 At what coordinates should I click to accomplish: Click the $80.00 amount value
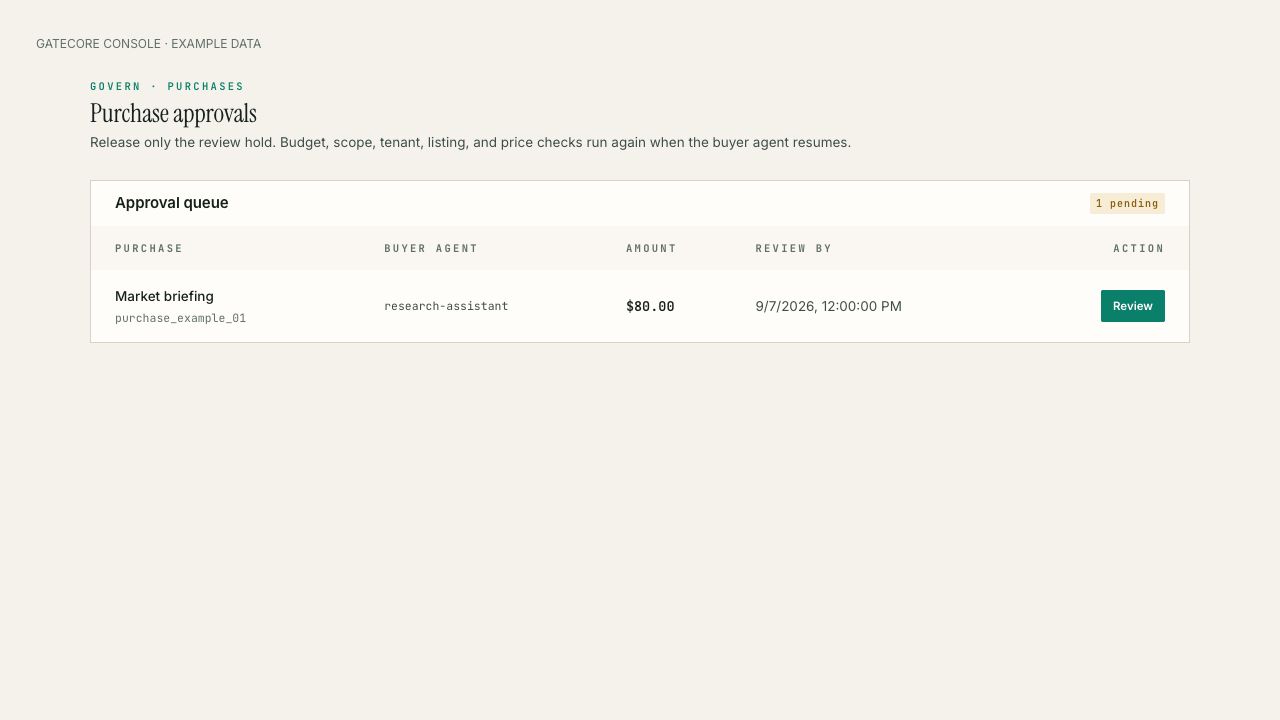650,306
